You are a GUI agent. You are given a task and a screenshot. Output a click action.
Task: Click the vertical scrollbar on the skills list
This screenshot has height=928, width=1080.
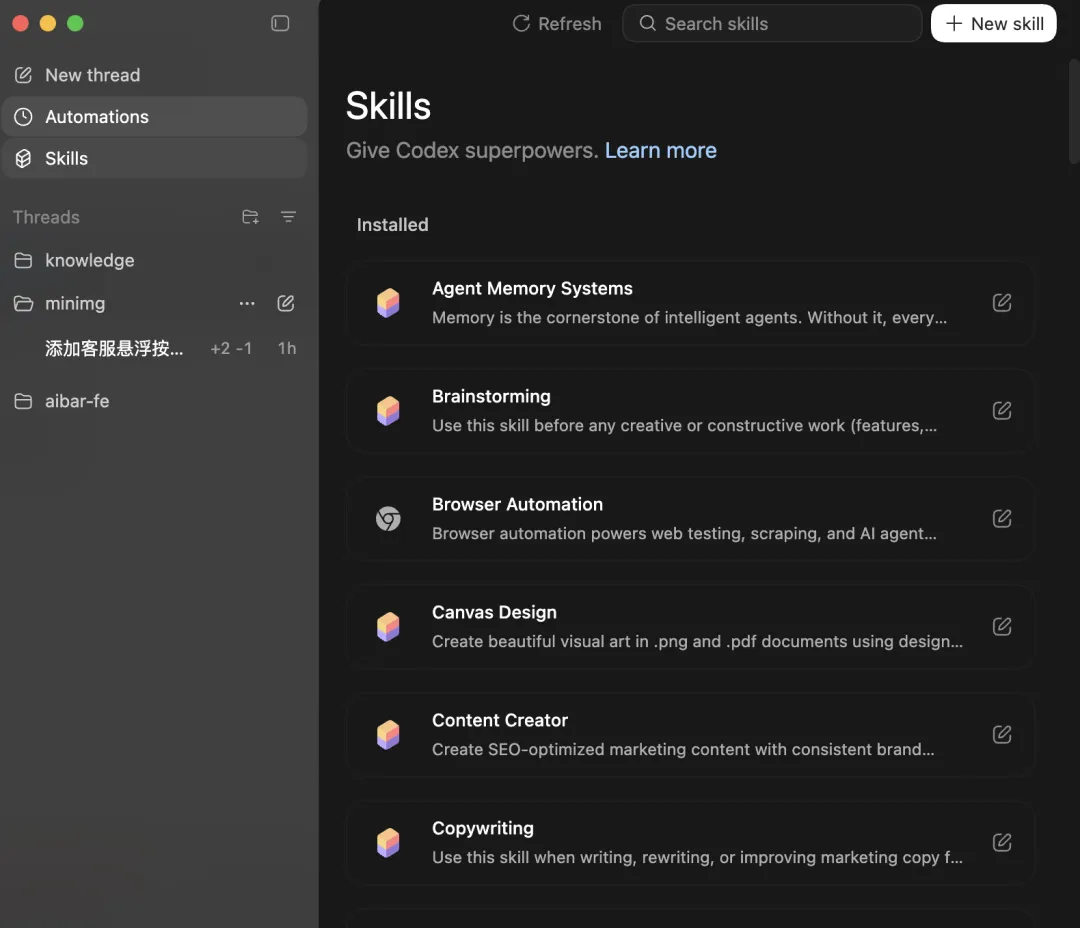pyautogui.click(x=1074, y=110)
